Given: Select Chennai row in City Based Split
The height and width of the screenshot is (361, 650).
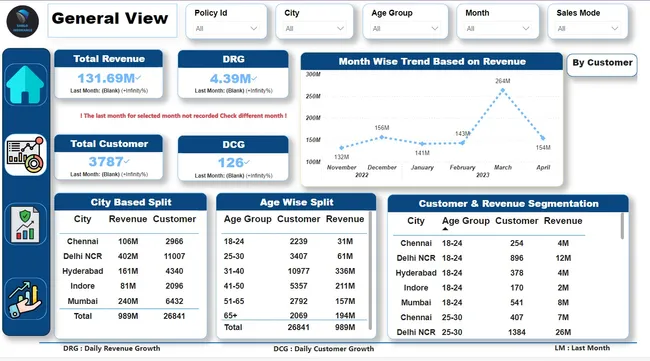Looking at the screenshot, I should 129,241.
